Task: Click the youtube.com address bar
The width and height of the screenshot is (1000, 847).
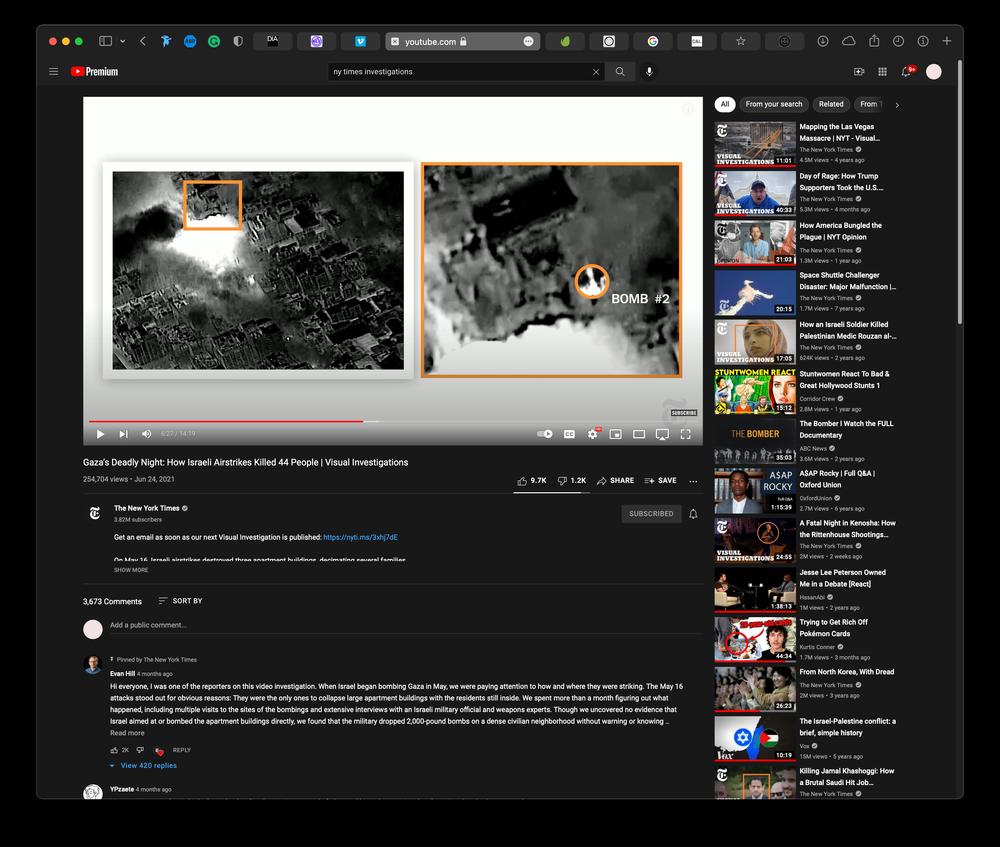Action: tap(462, 41)
